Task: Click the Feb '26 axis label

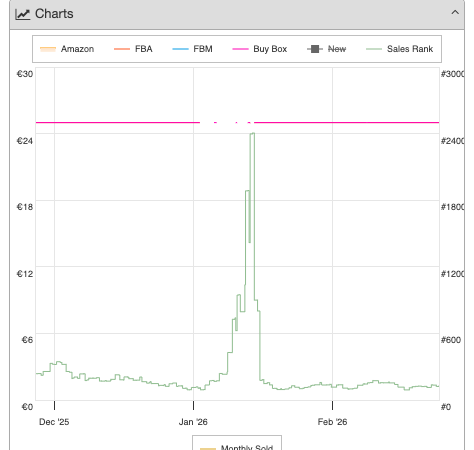Action: tap(332, 422)
